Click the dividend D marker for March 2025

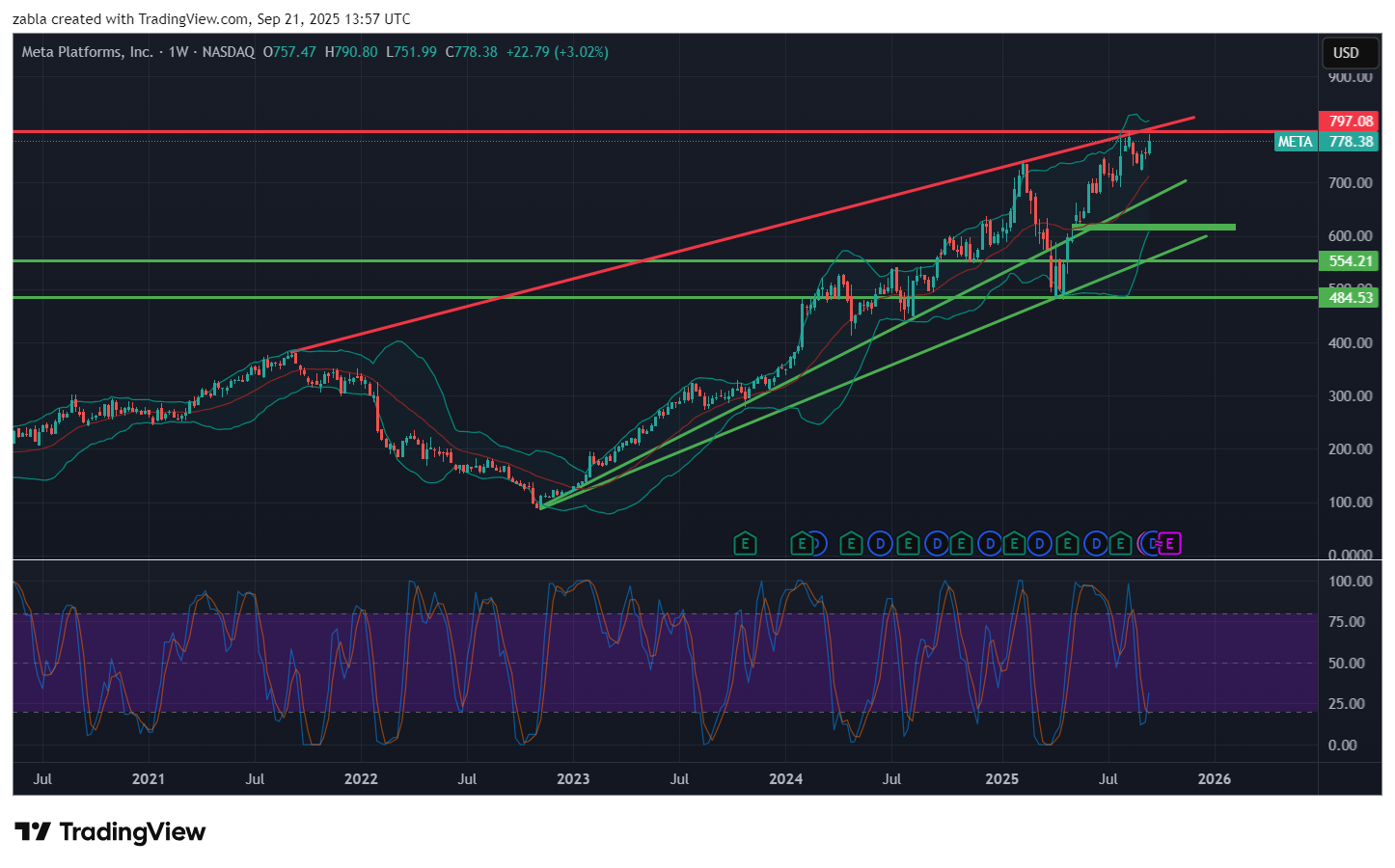[1039, 544]
